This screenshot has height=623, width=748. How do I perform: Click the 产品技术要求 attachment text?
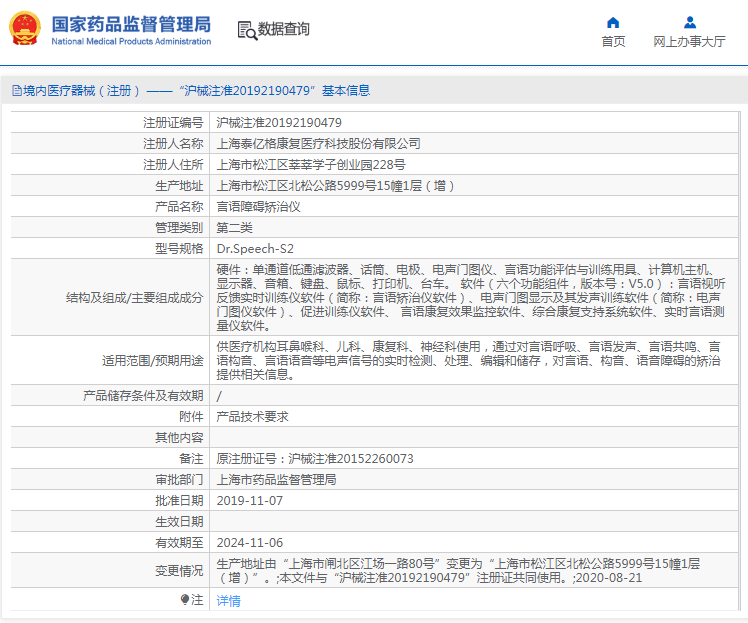[x=252, y=417]
